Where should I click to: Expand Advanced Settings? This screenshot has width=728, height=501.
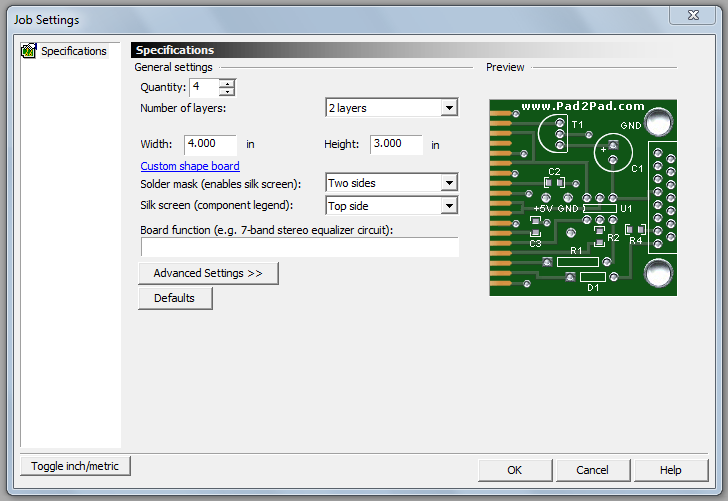point(208,273)
